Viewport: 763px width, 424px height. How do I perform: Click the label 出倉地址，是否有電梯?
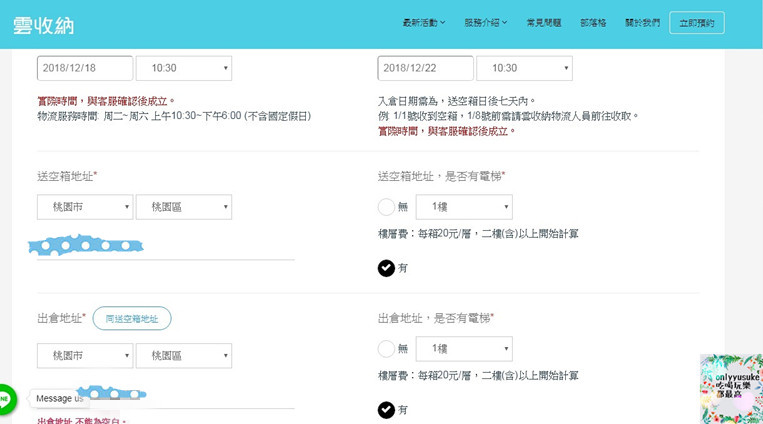pyautogui.click(x=436, y=318)
